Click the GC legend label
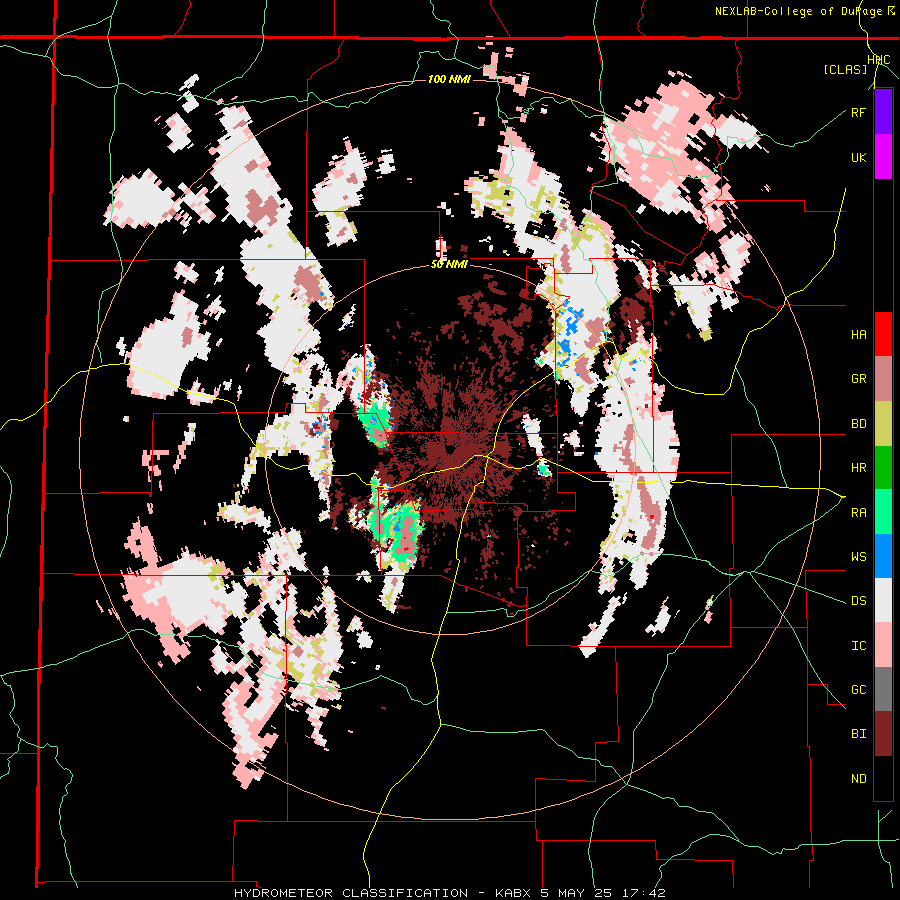 point(858,690)
